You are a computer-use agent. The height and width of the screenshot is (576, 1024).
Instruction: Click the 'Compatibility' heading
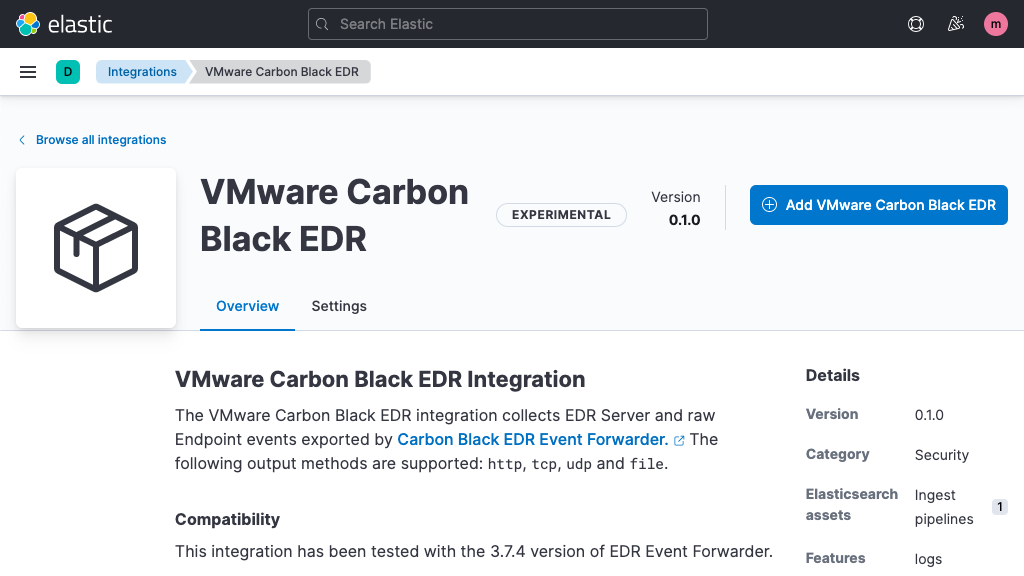click(x=227, y=519)
